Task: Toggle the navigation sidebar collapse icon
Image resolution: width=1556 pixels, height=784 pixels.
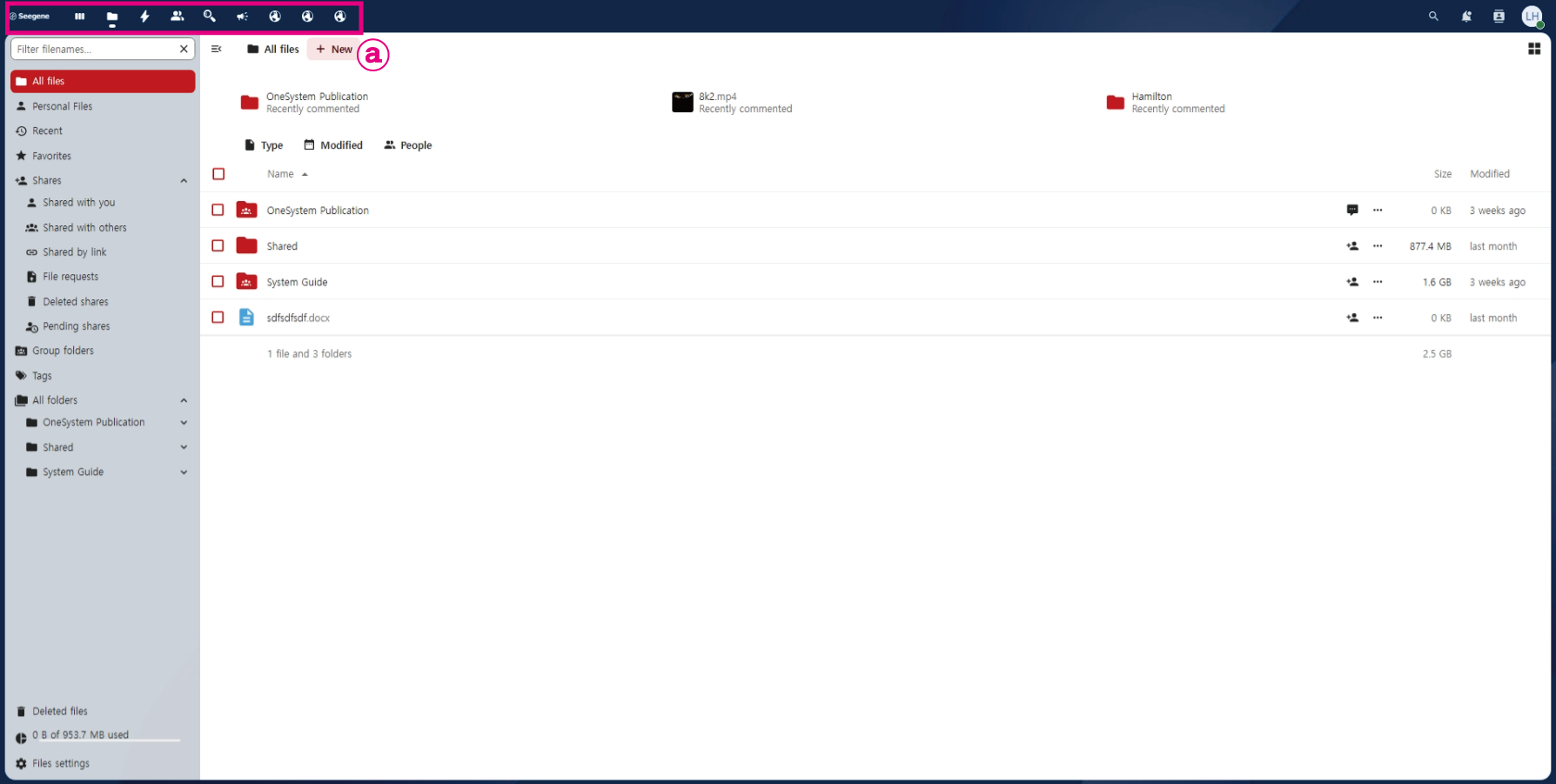Action: (217, 50)
